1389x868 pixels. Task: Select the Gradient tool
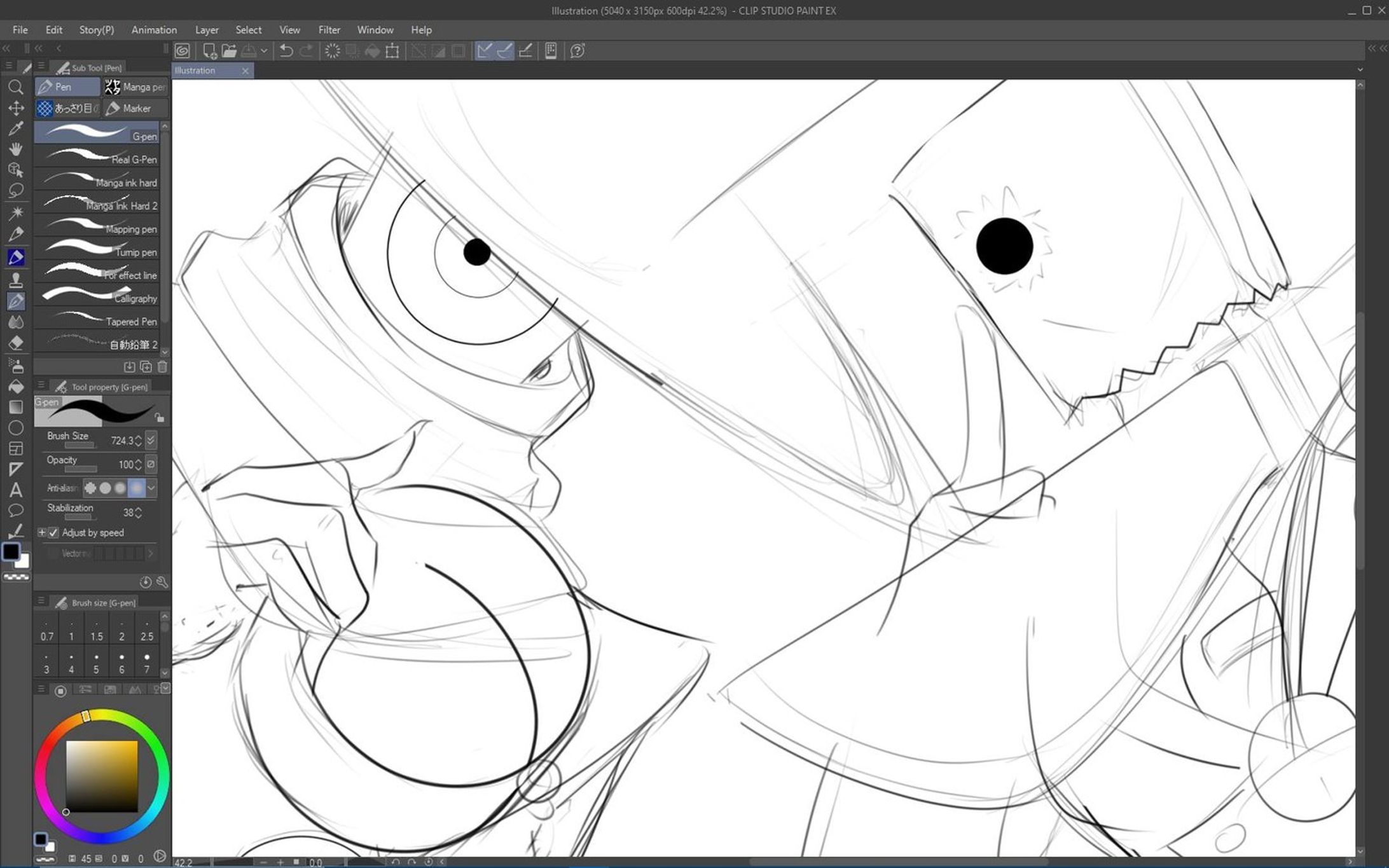[x=16, y=407]
